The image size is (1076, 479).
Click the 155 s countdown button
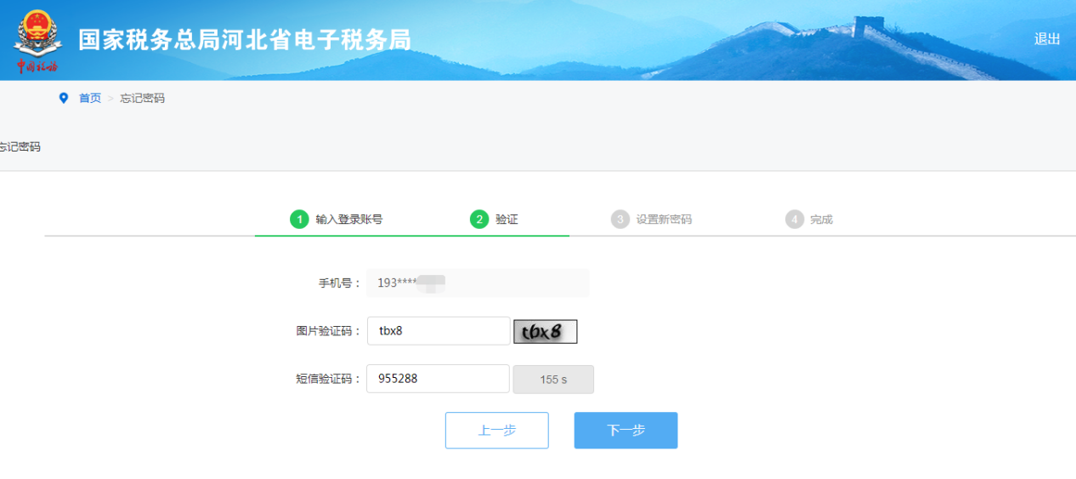[553, 379]
